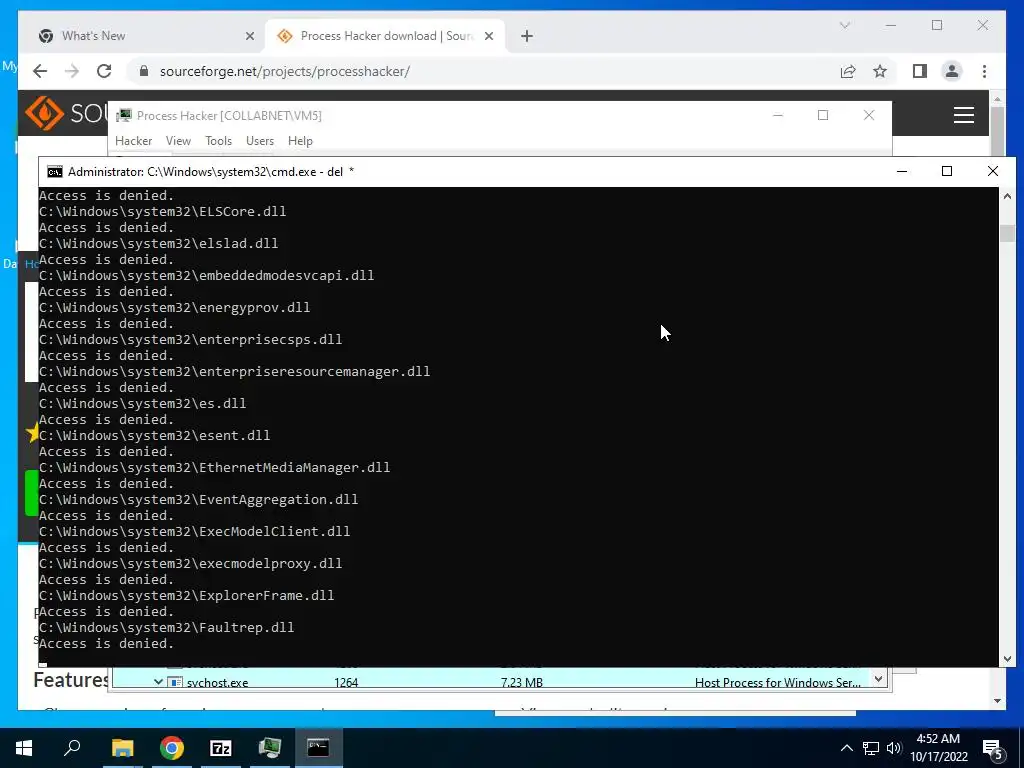Open the Users menu in Process Hacker

(x=259, y=141)
